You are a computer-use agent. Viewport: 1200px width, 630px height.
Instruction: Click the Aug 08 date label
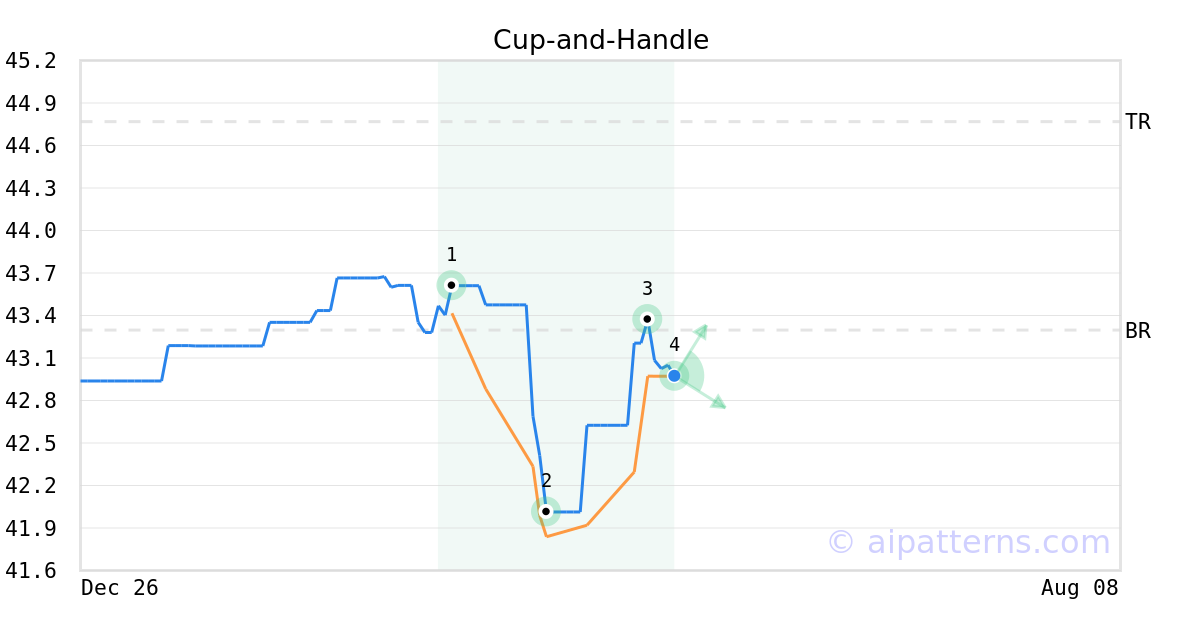[1079, 588]
